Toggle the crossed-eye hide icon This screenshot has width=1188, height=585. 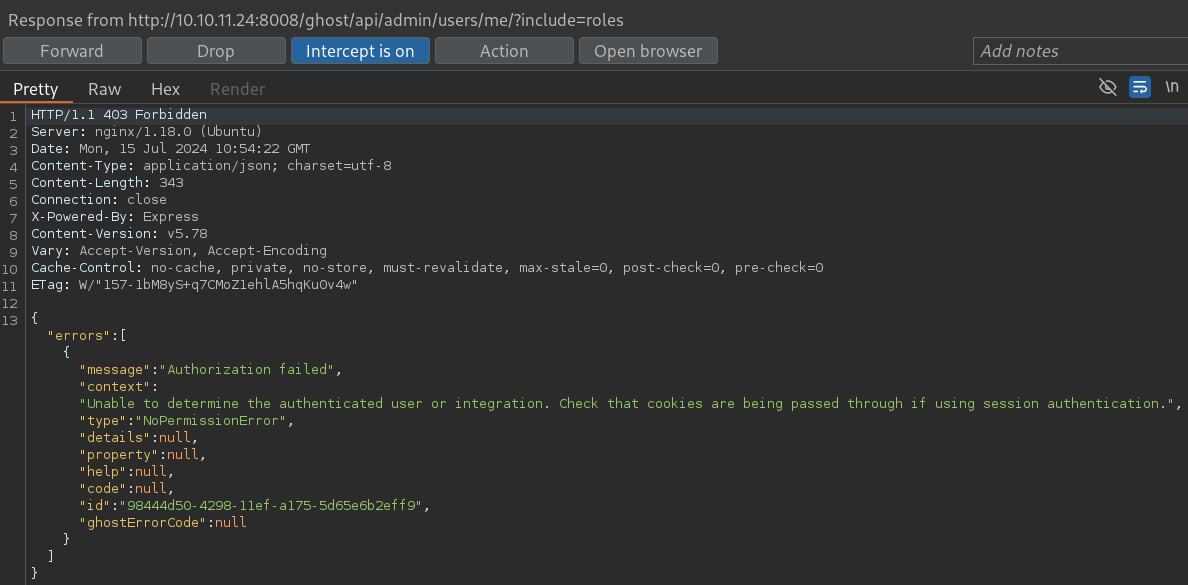[x=1108, y=88]
